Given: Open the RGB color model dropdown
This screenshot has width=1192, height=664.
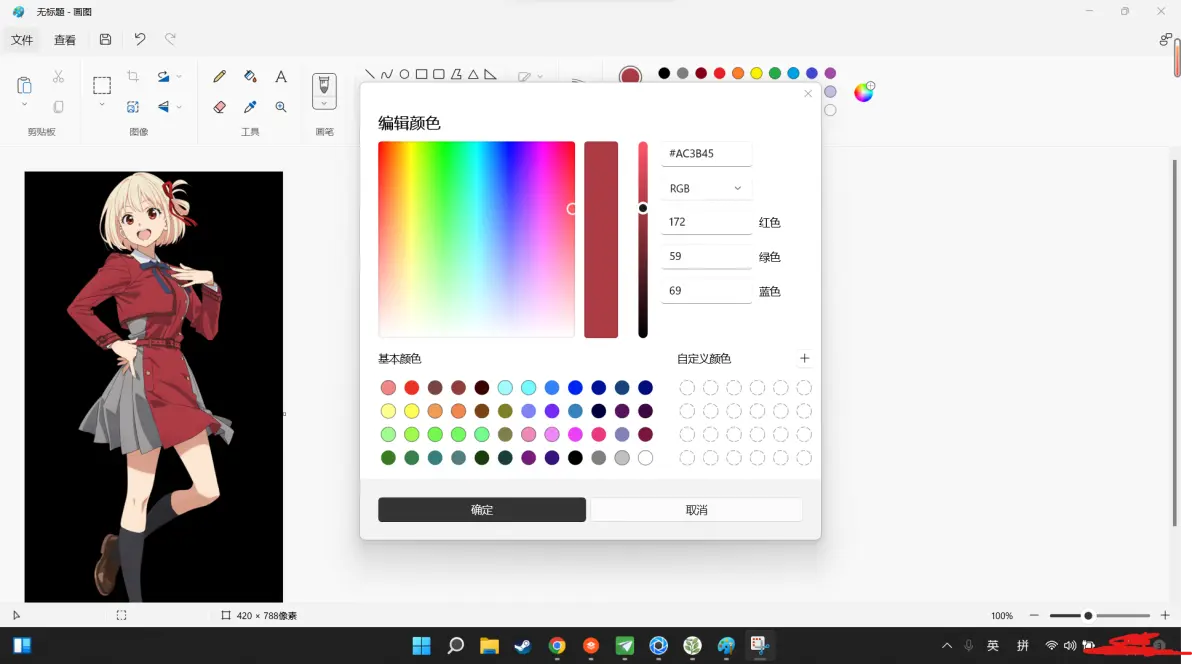Looking at the screenshot, I should click(705, 189).
